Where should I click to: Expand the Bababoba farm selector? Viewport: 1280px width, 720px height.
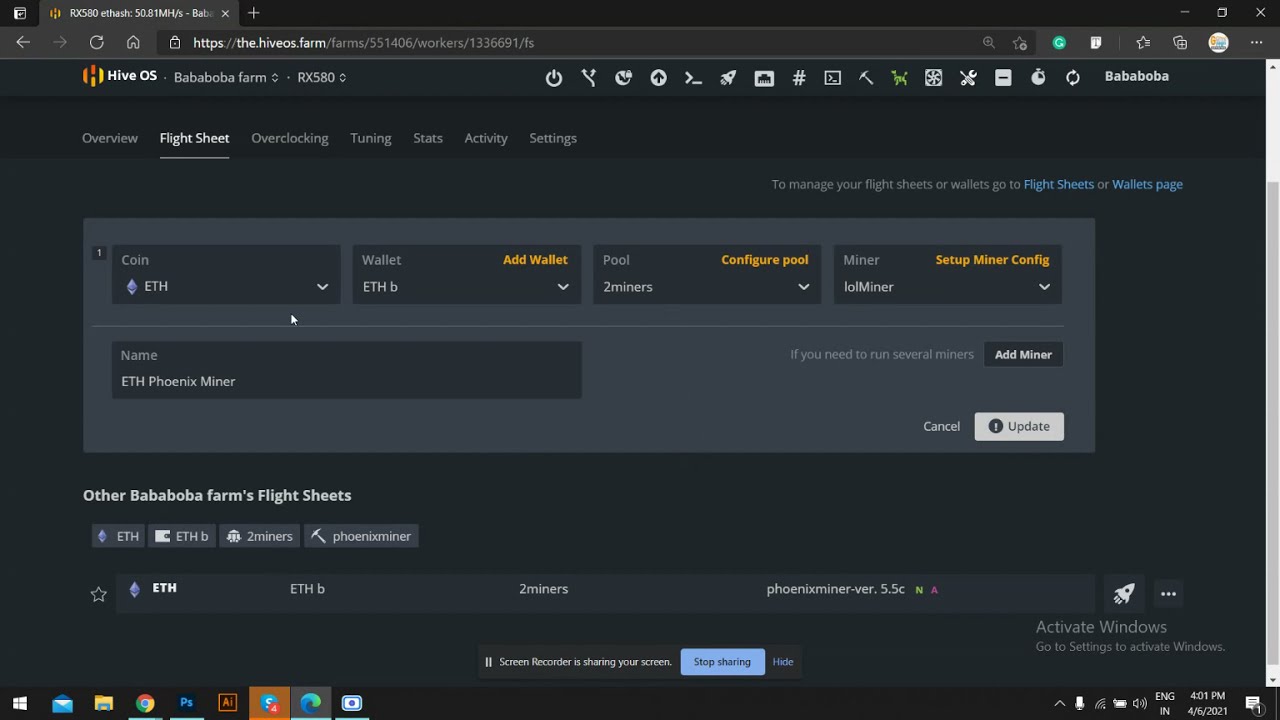226,77
